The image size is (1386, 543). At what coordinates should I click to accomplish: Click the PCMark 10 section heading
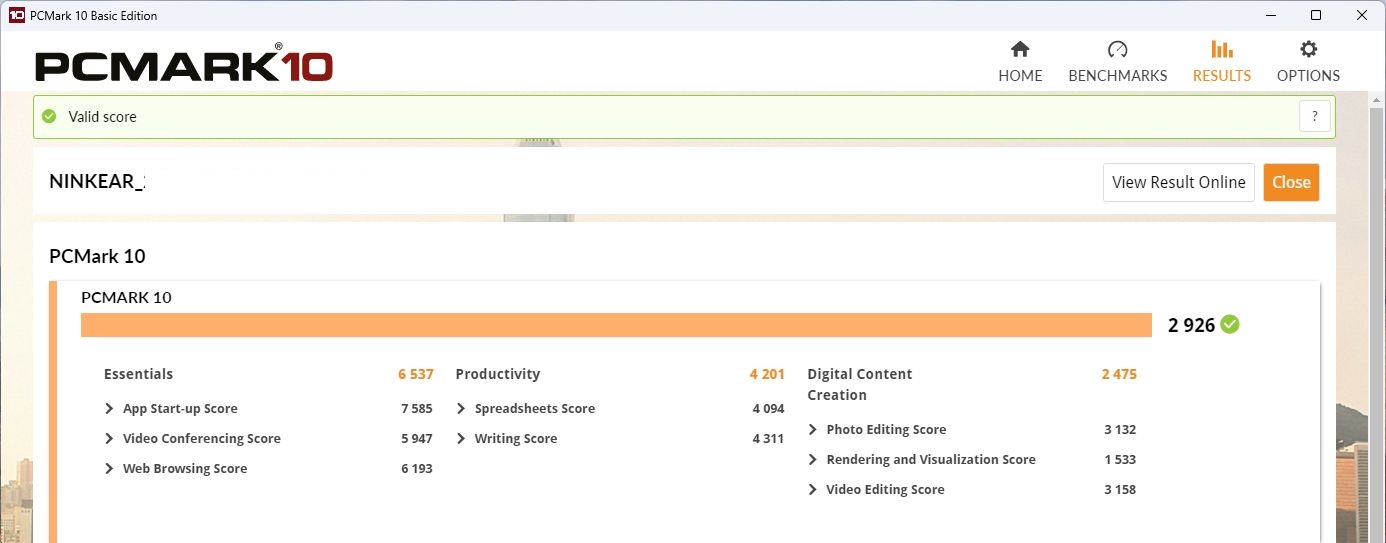click(97, 256)
